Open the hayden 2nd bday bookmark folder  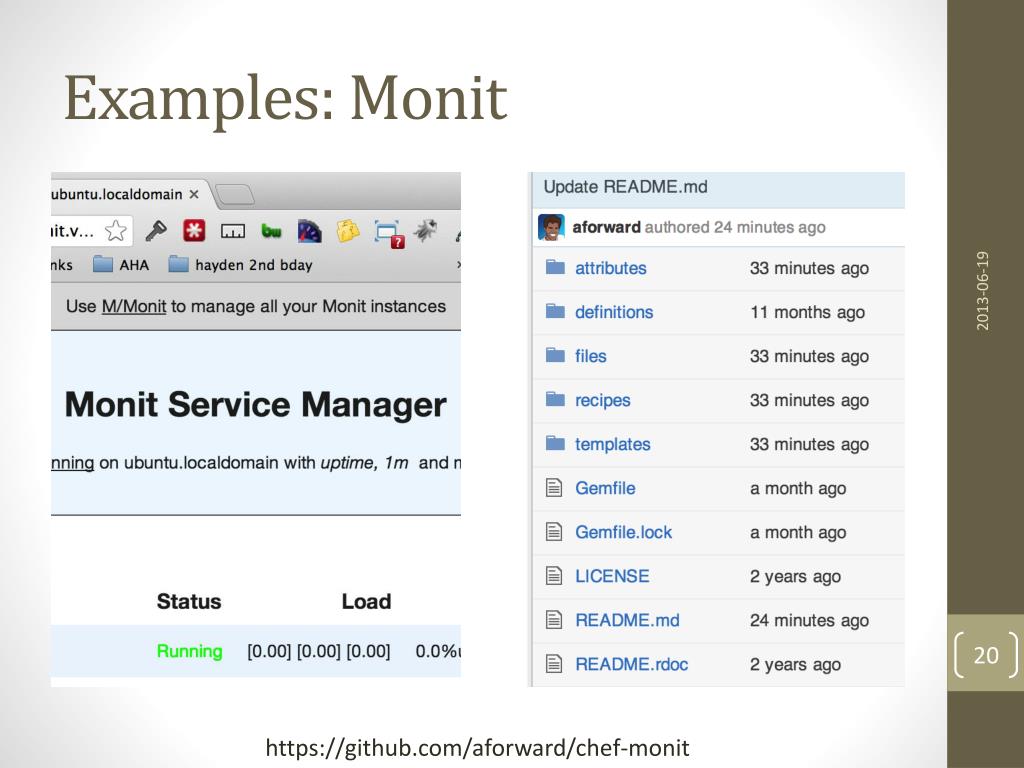point(241,264)
